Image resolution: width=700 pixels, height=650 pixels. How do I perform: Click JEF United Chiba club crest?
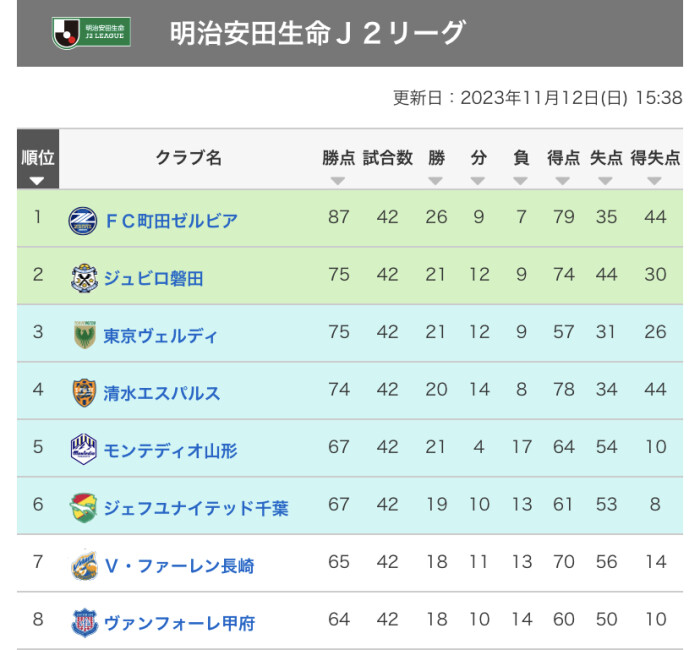83,507
